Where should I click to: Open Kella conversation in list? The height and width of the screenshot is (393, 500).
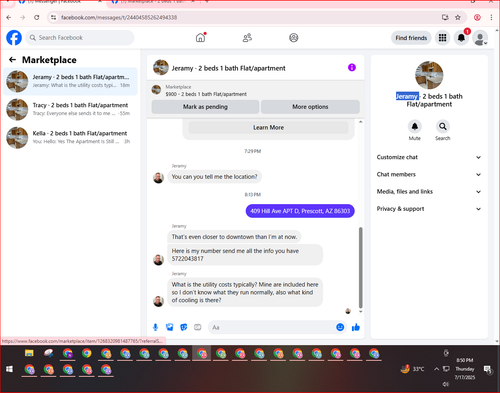pos(70,137)
